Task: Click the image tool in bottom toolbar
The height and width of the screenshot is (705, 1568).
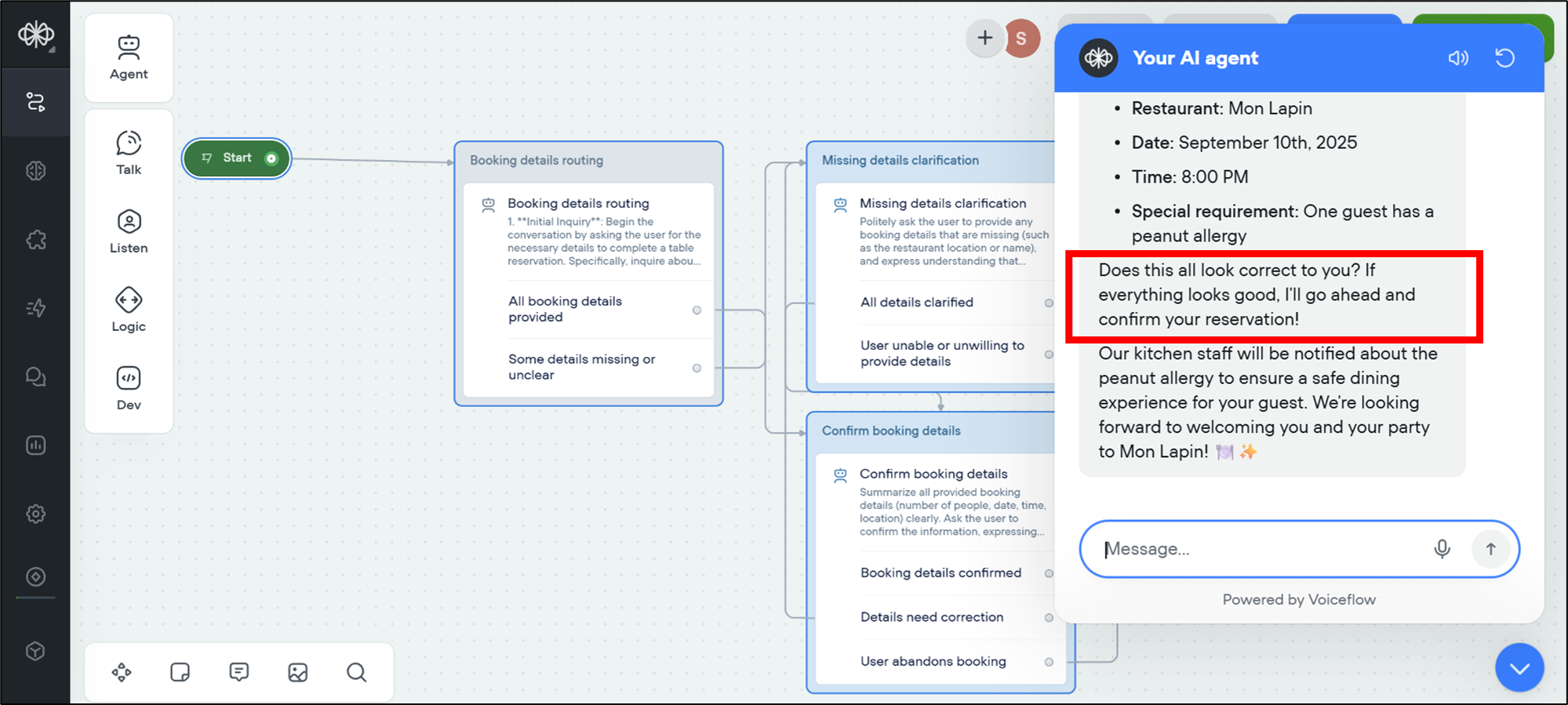Action: coord(297,672)
